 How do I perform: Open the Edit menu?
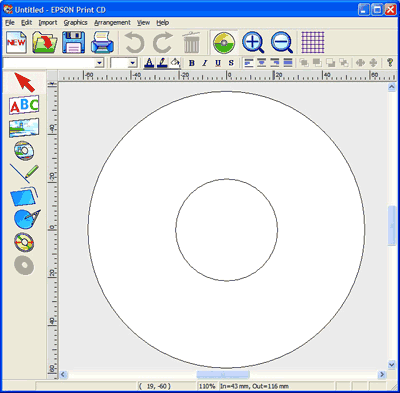click(x=26, y=23)
